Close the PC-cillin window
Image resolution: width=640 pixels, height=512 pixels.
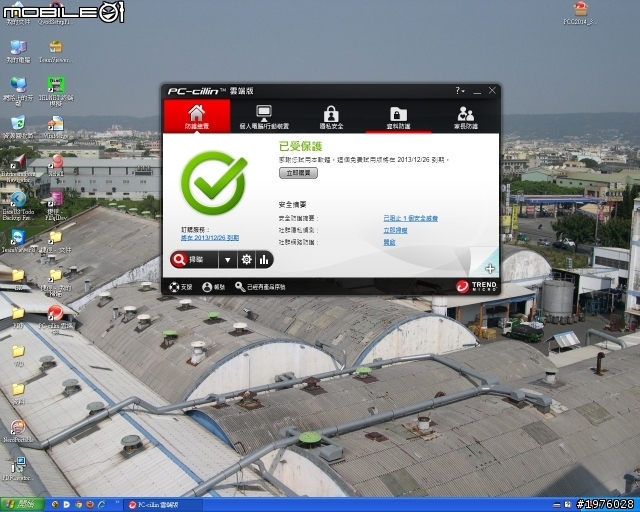tap(492, 91)
